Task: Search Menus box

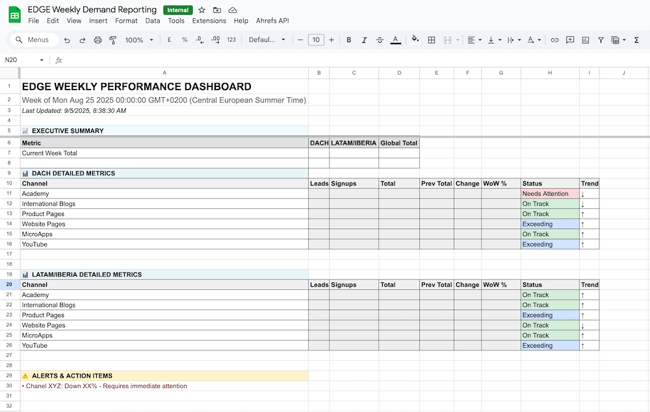Action: pyautogui.click(x=34, y=40)
